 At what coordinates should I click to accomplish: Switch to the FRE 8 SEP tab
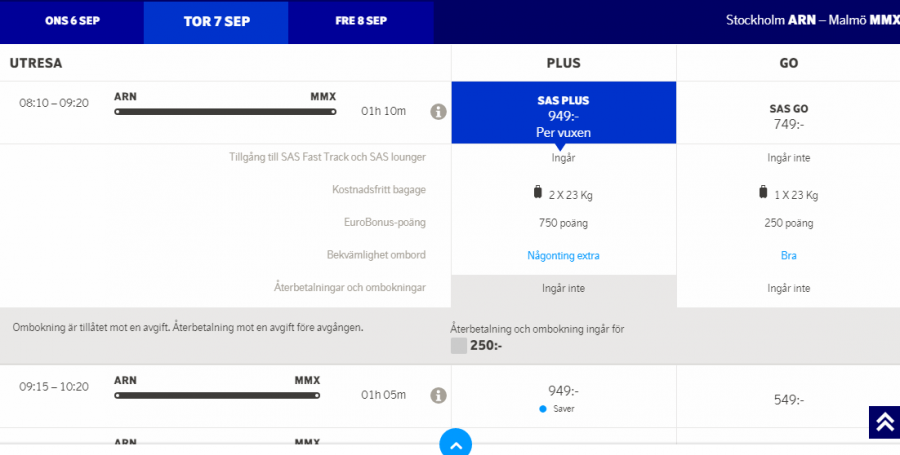[361, 21]
